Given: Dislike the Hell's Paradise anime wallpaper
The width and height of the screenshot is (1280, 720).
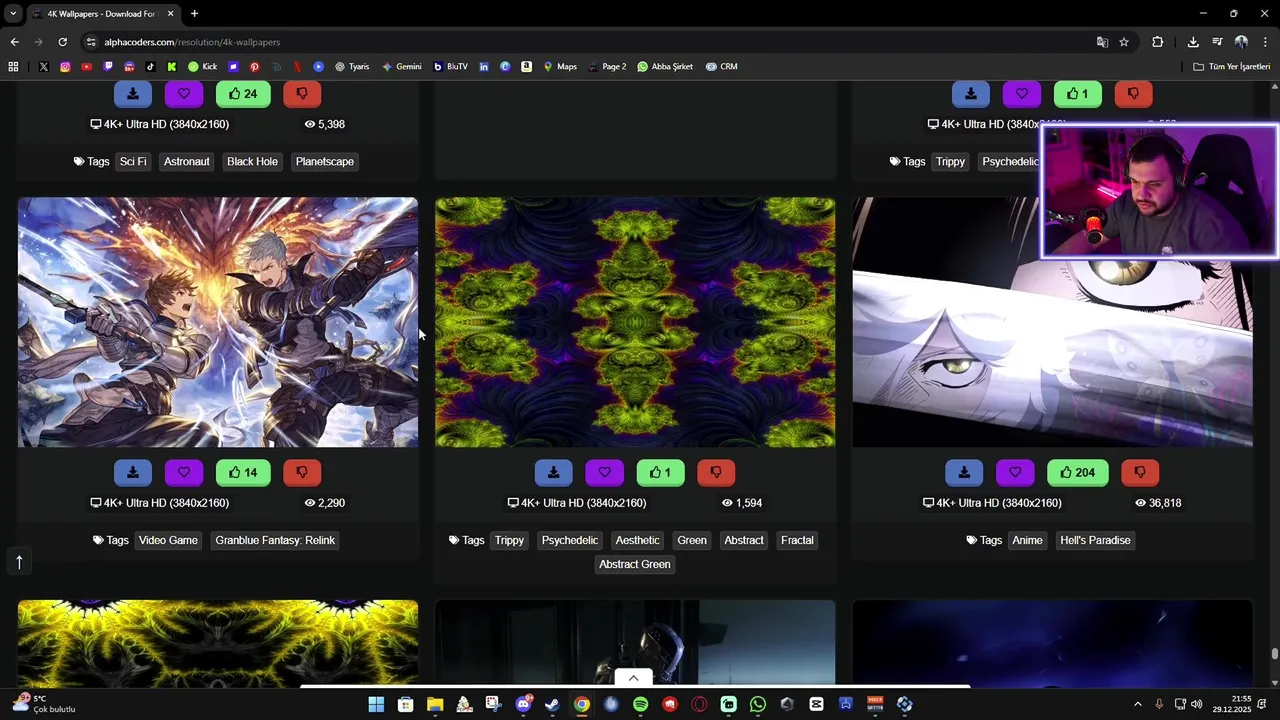Looking at the screenshot, I should [x=1140, y=472].
